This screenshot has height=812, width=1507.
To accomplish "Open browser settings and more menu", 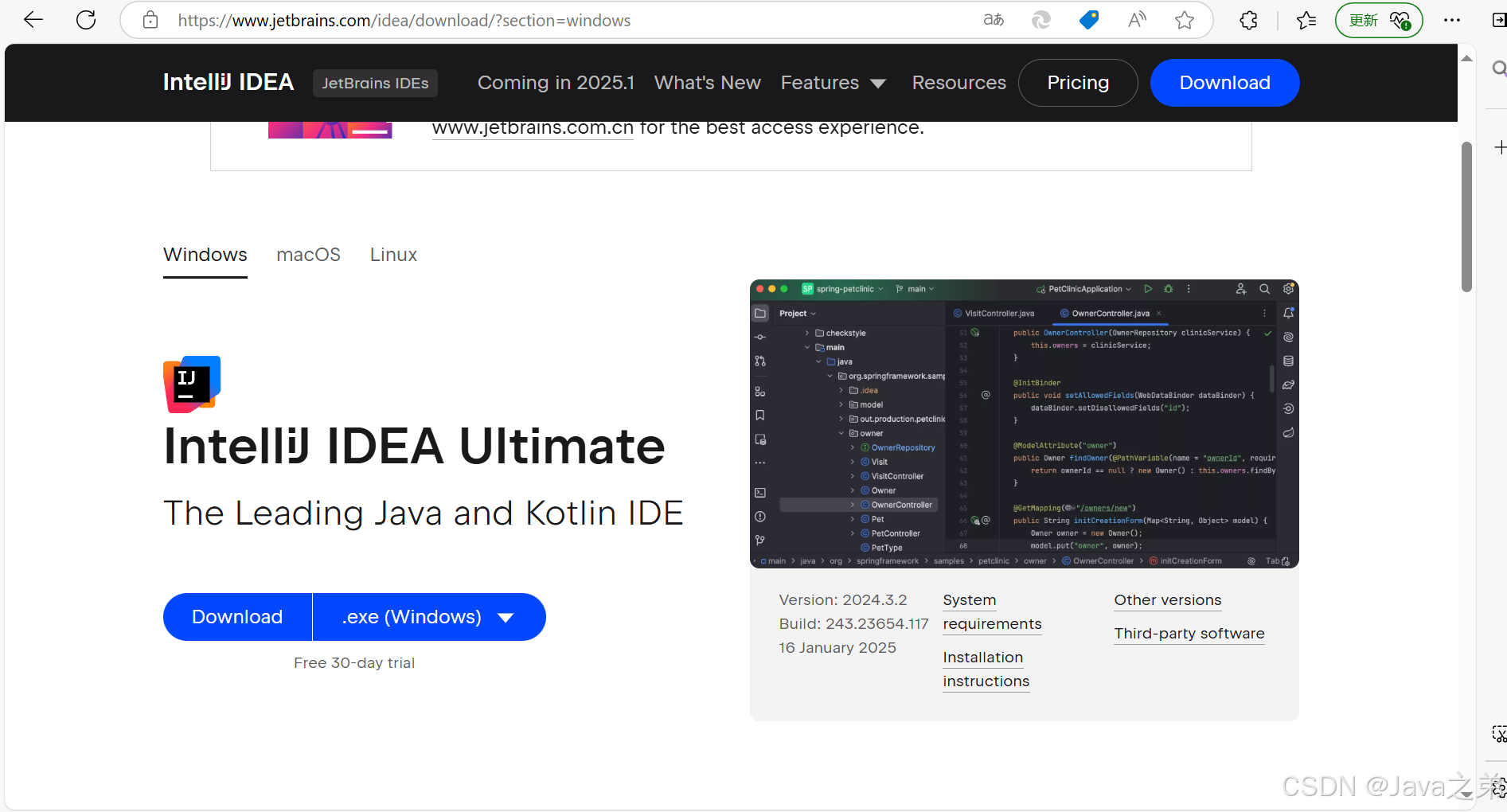I will [x=1452, y=20].
